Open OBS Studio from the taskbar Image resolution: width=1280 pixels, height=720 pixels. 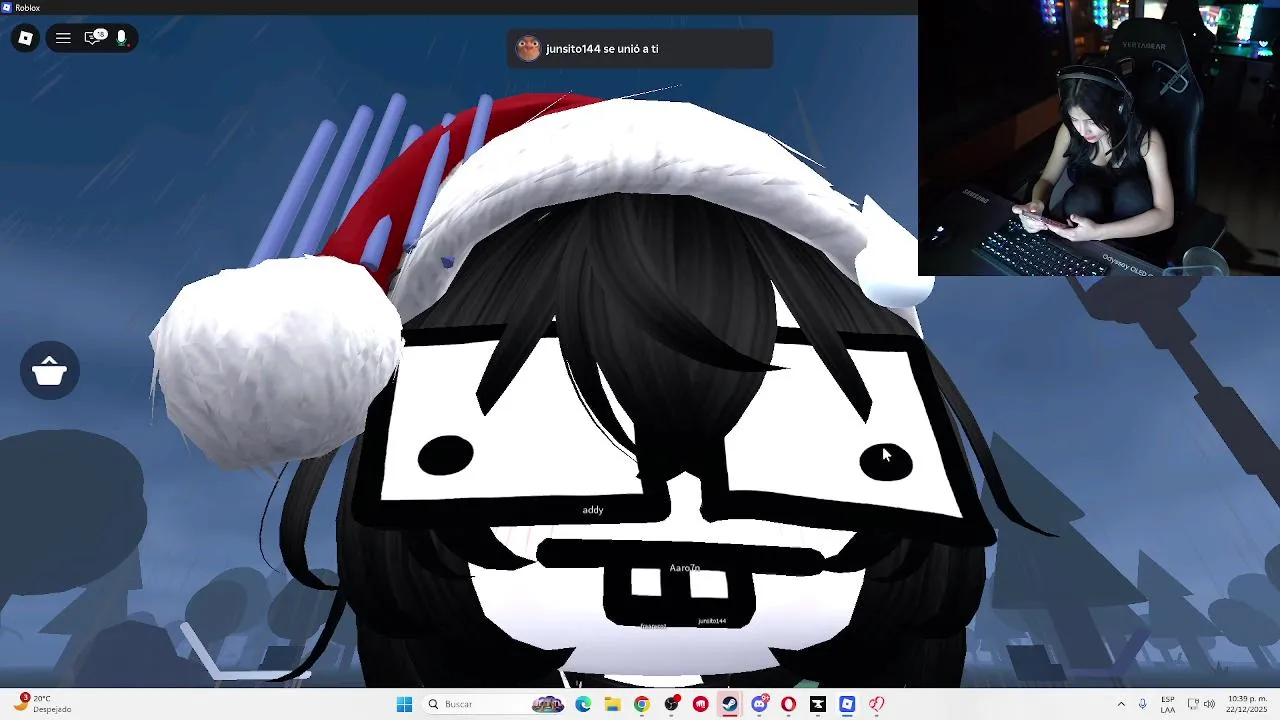pos(671,704)
